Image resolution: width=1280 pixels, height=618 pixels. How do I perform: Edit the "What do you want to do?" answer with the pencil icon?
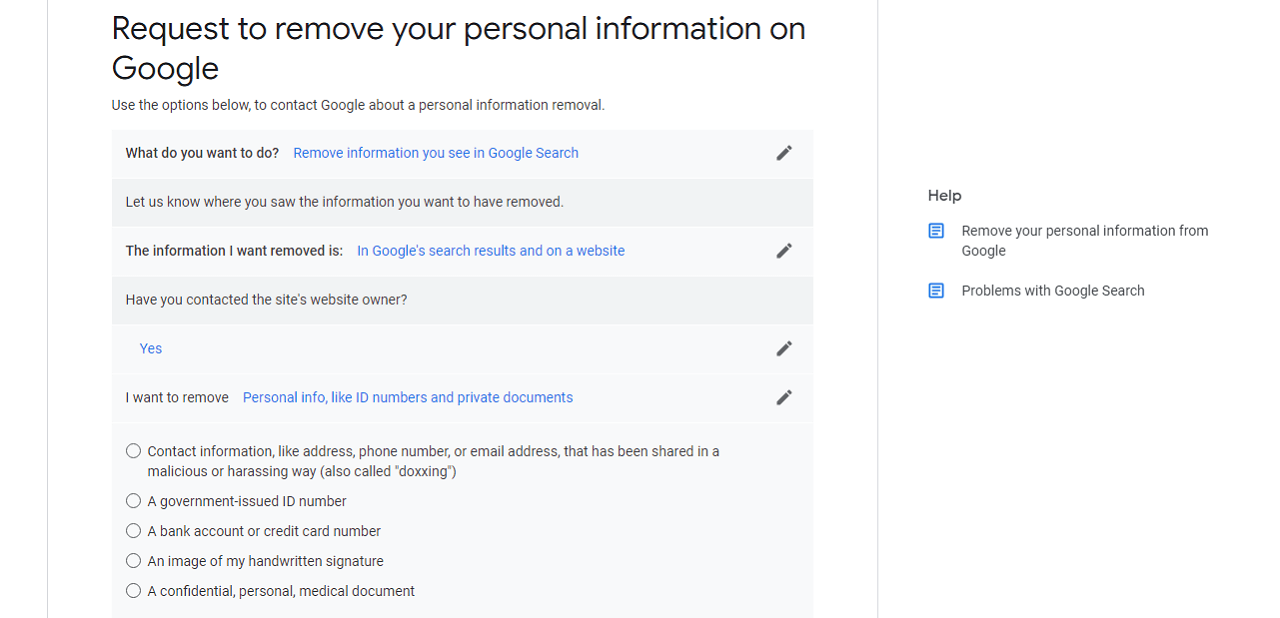[x=784, y=153]
